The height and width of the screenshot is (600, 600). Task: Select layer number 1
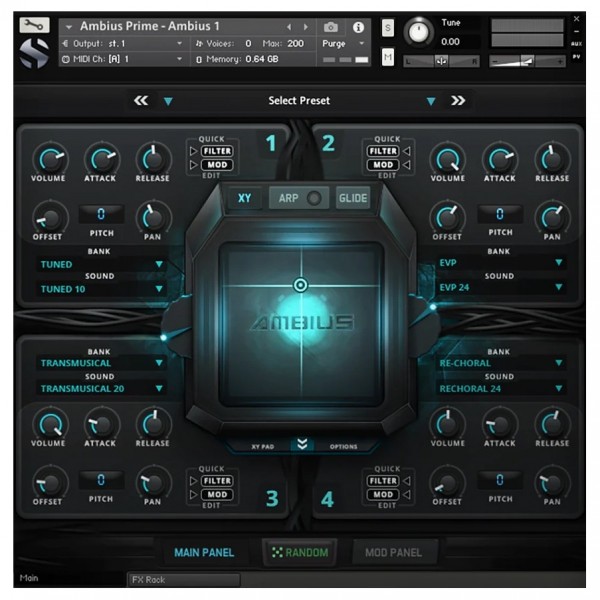coord(271,143)
